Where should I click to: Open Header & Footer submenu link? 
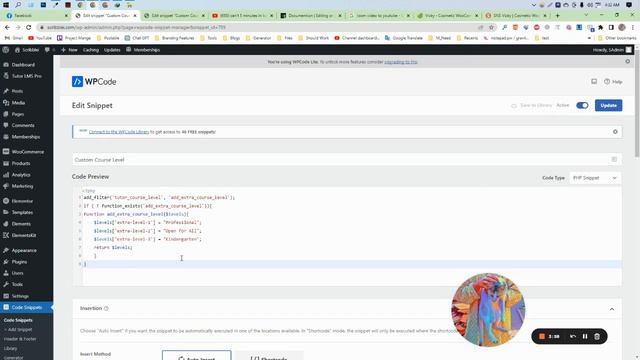point(20,339)
